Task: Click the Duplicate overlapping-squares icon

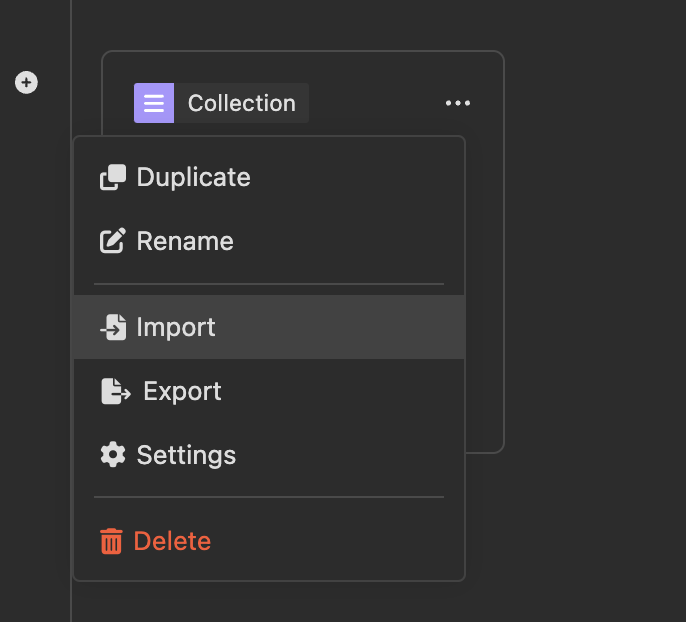Action: click(x=113, y=178)
